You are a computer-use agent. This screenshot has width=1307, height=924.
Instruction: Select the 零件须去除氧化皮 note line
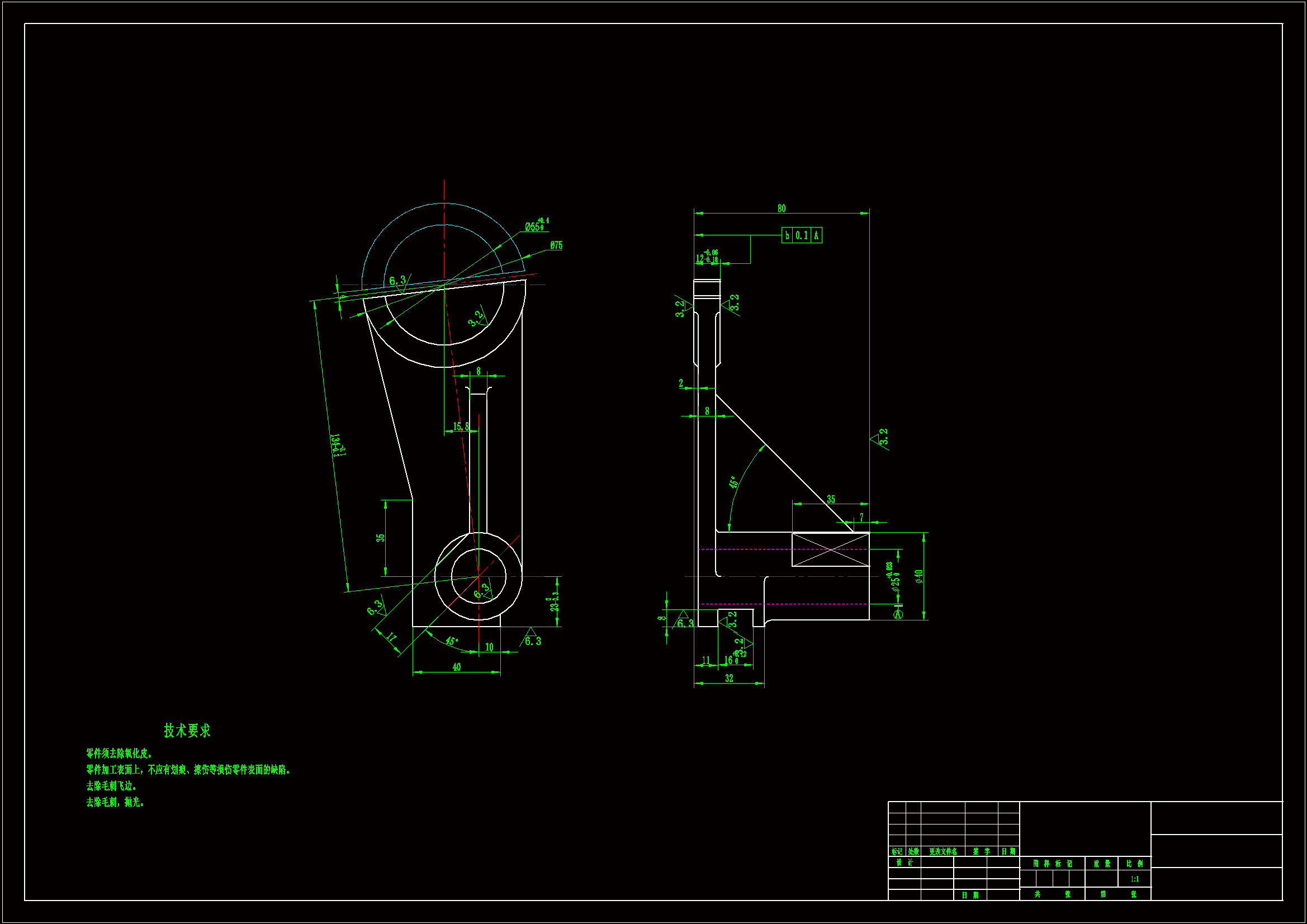(119, 753)
